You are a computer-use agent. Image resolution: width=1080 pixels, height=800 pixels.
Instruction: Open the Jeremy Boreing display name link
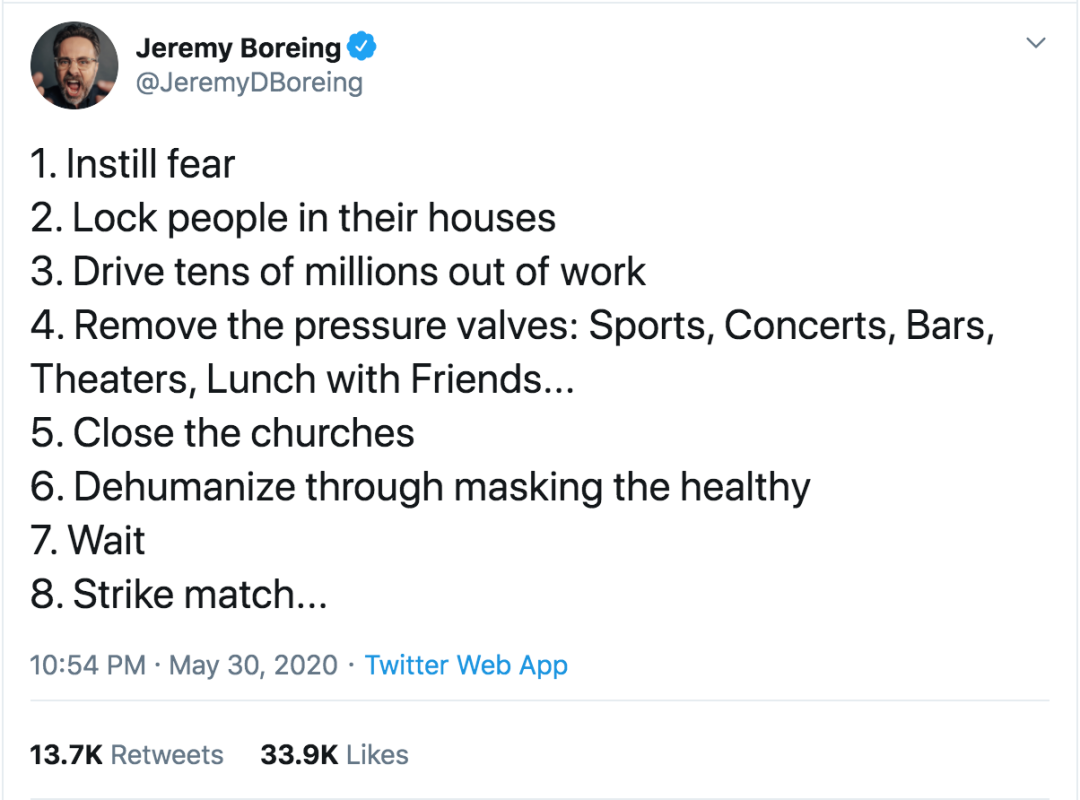(x=237, y=47)
